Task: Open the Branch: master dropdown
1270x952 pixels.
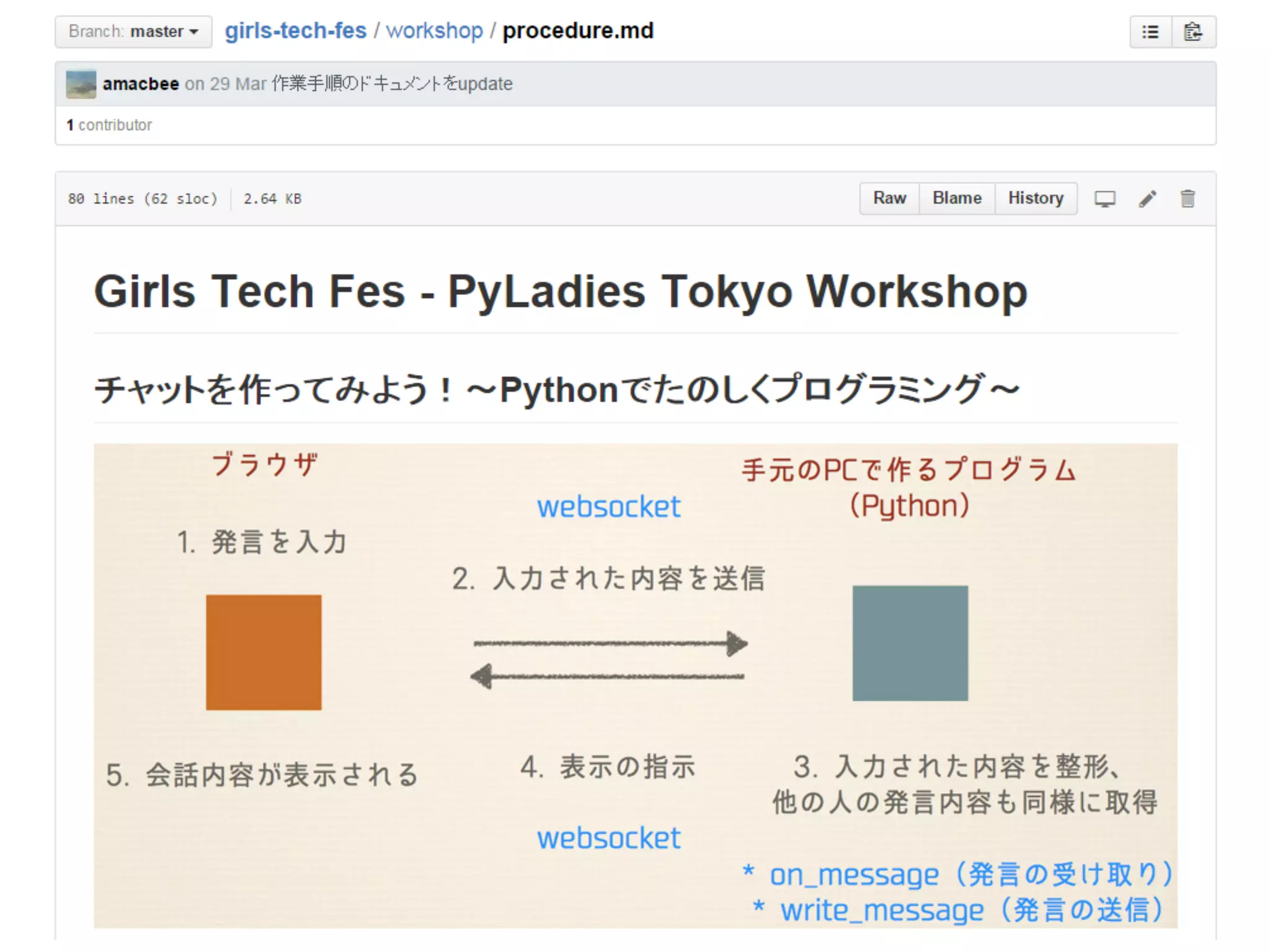Action: (133, 32)
